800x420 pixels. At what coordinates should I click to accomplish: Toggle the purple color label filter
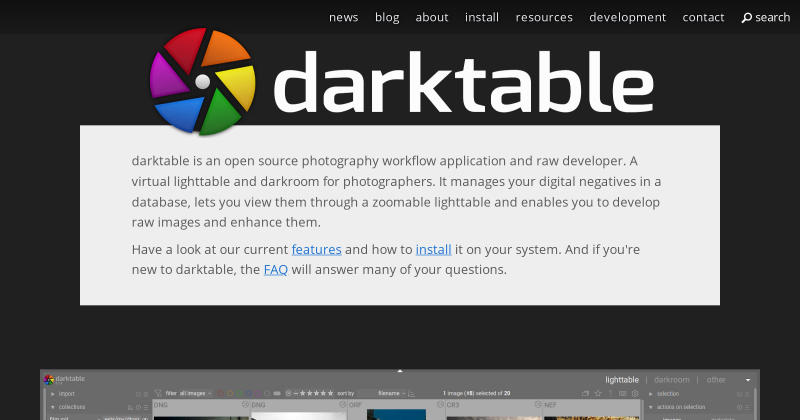pyautogui.click(x=258, y=393)
